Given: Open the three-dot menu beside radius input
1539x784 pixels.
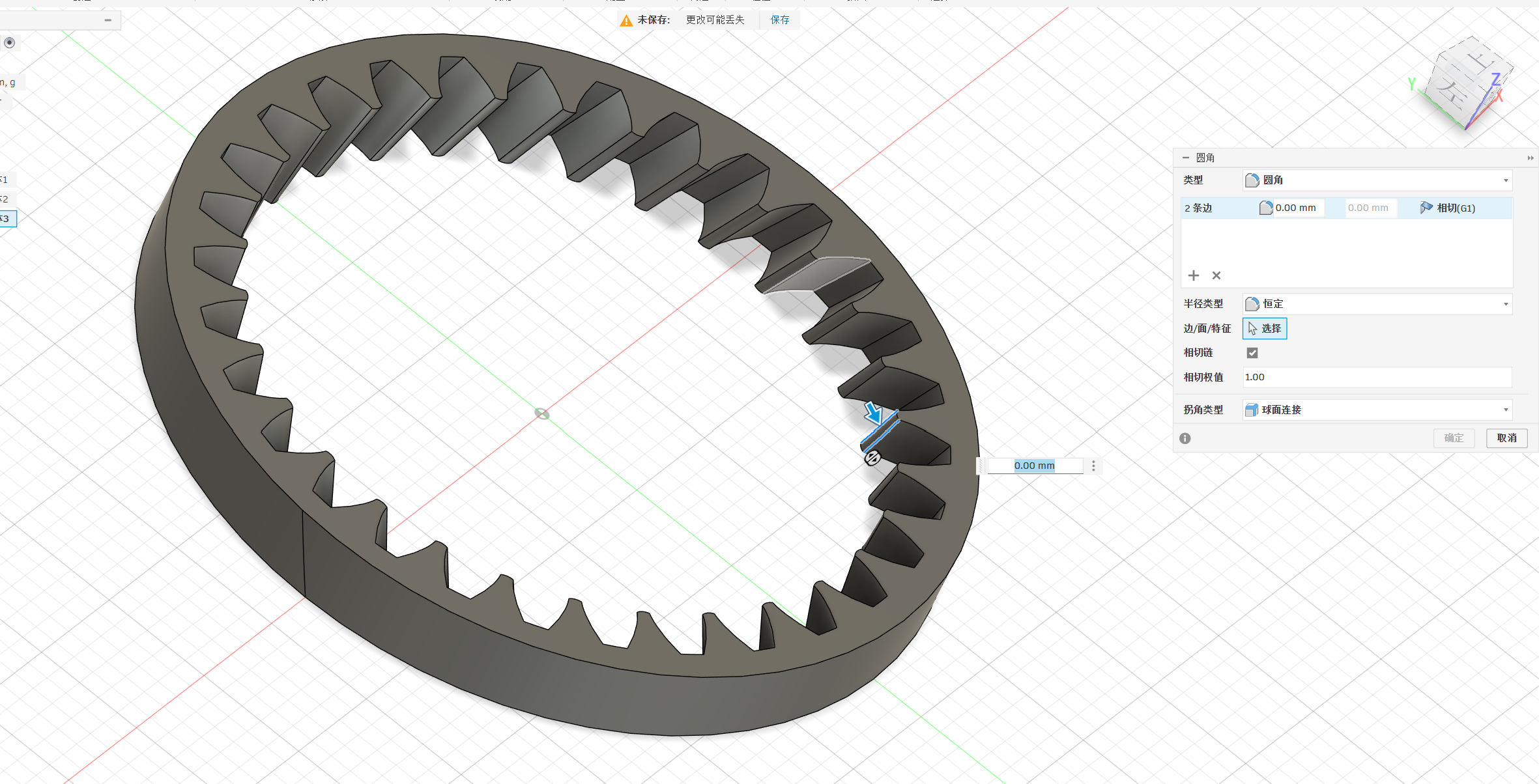Looking at the screenshot, I should (x=1093, y=466).
